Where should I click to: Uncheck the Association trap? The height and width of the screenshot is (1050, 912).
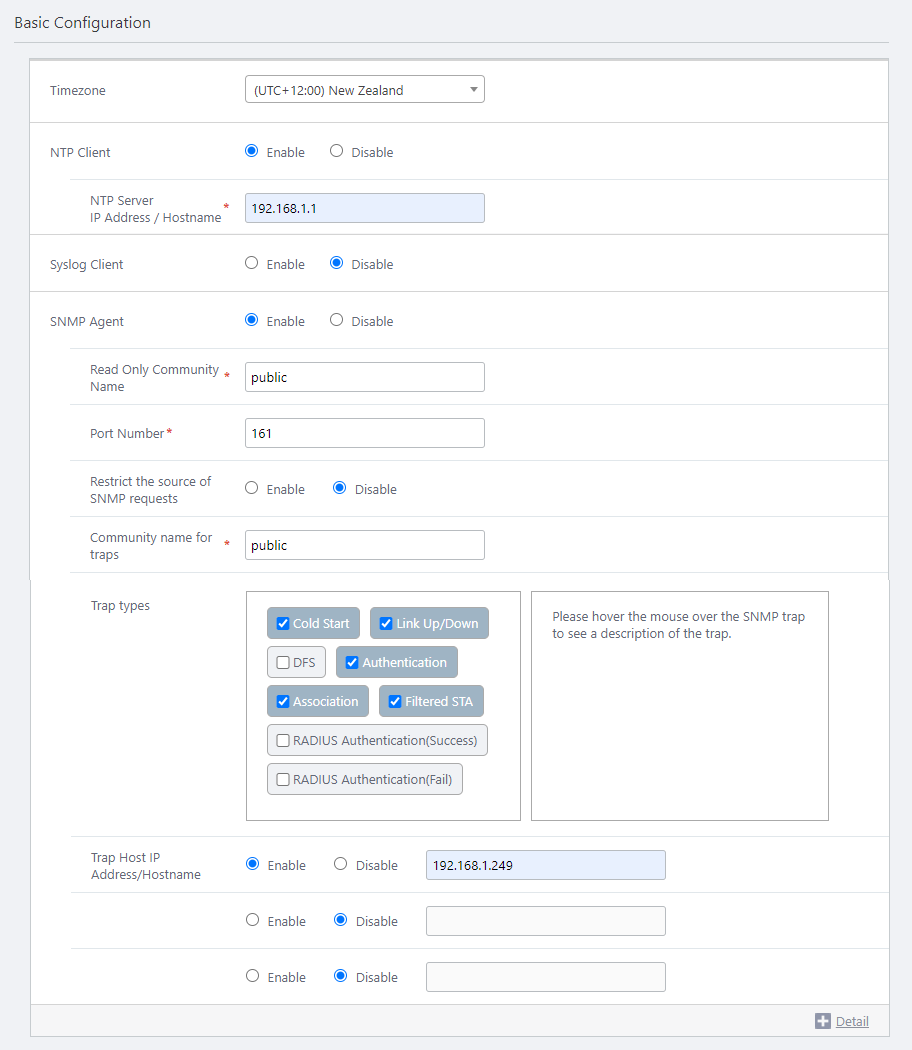coord(283,702)
